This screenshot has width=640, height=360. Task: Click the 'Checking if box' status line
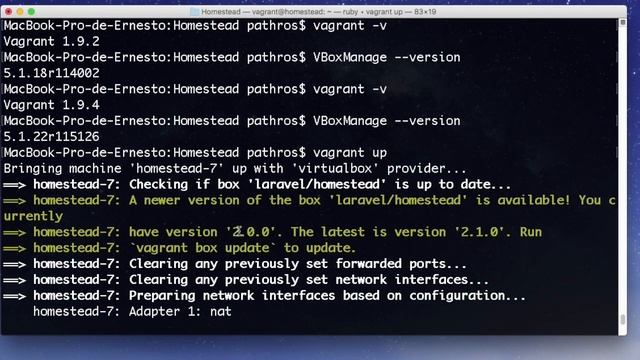[257, 184]
